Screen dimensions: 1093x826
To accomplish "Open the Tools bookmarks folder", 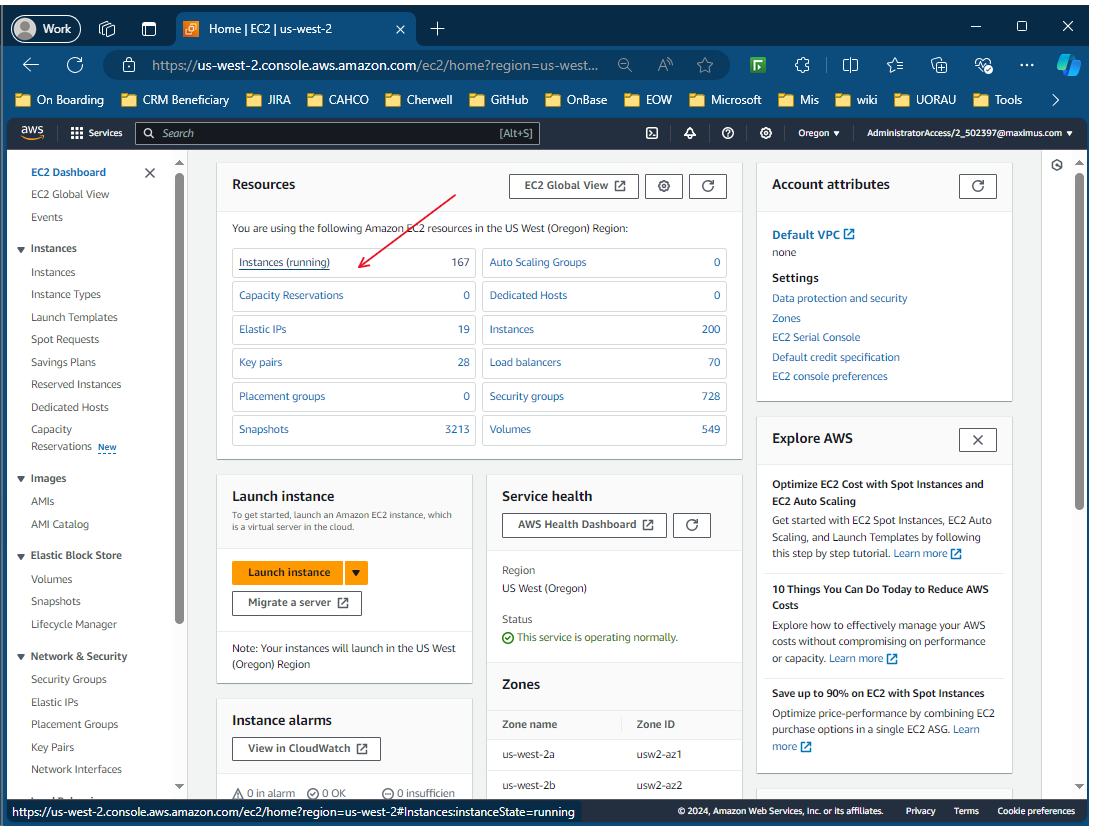I will 998,100.
